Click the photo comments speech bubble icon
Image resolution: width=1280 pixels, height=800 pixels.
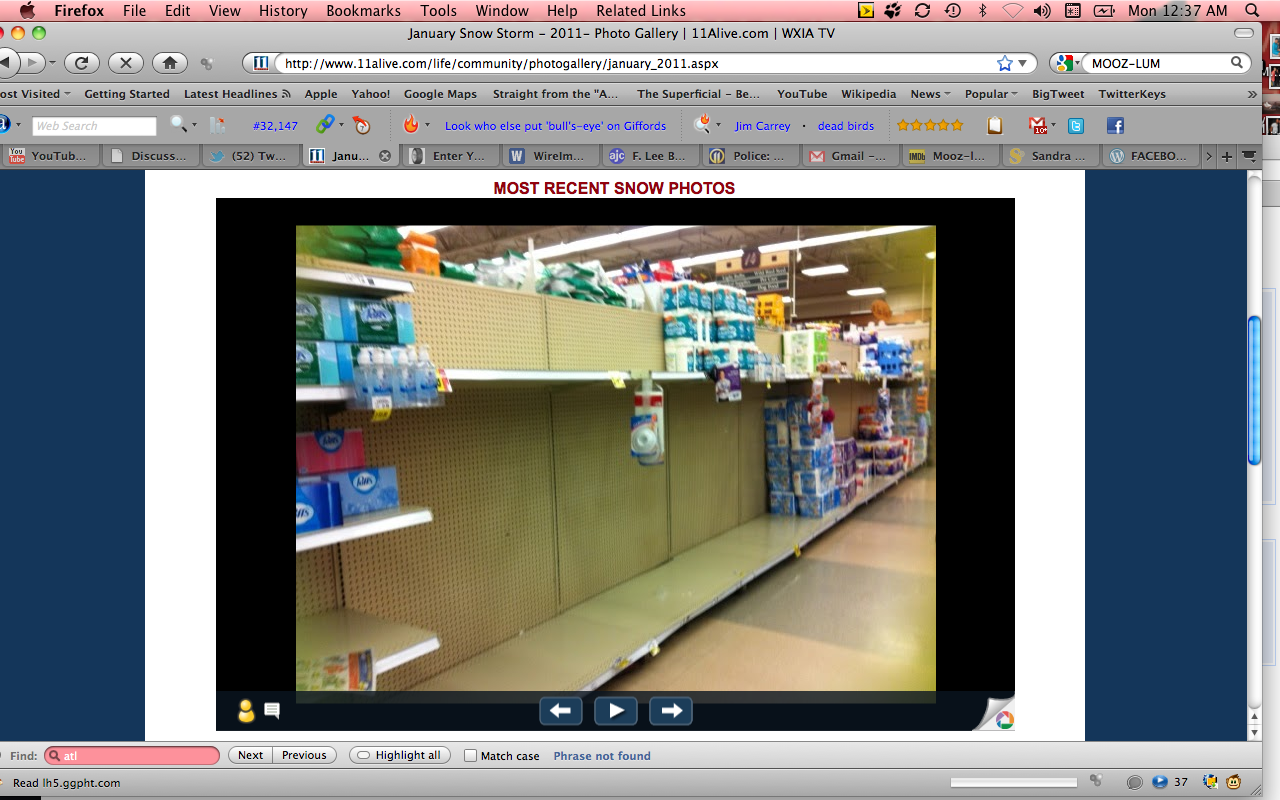click(x=272, y=711)
